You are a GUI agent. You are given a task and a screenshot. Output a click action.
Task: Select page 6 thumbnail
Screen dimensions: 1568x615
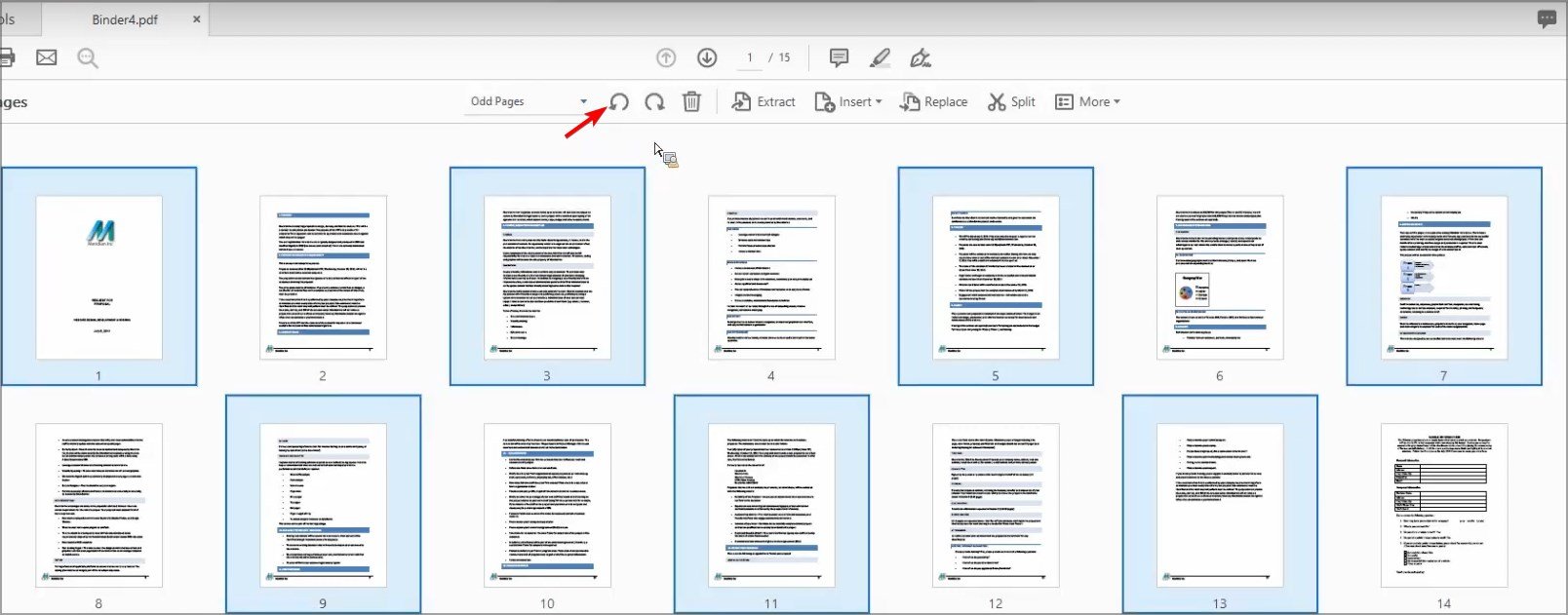tap(1220, 278)
